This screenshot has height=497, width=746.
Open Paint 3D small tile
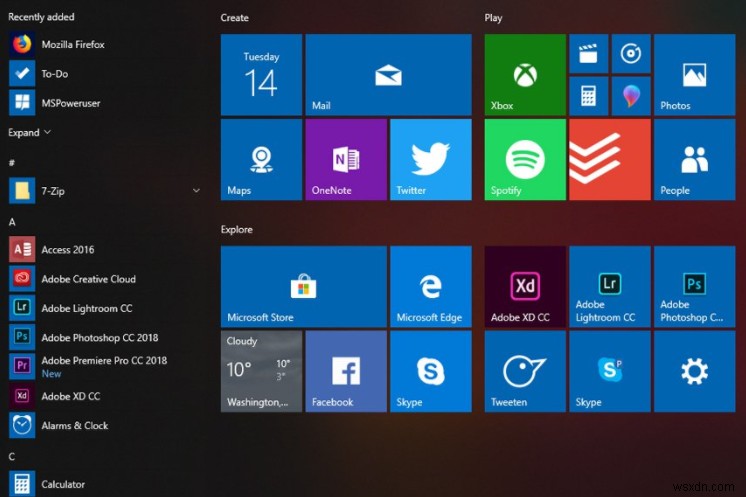coord(631,96)
